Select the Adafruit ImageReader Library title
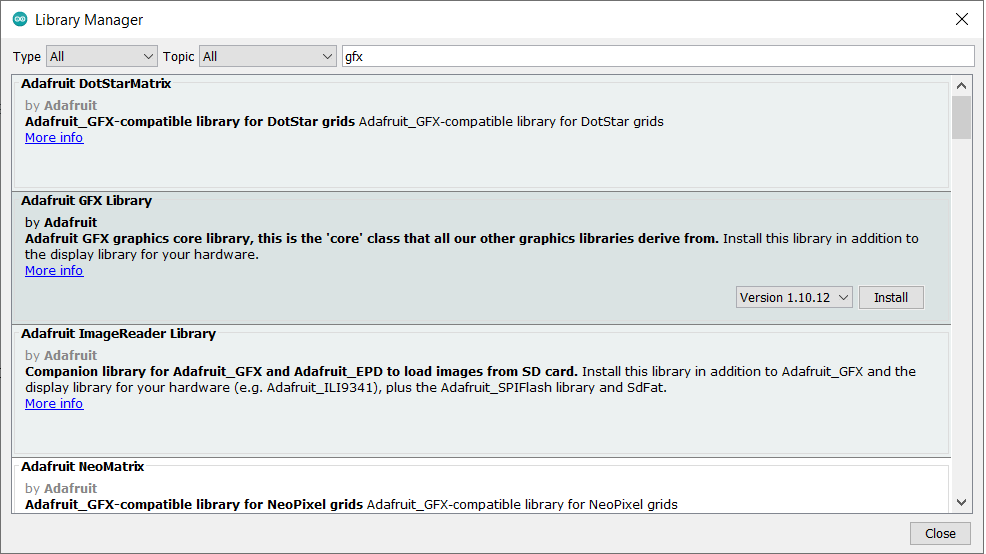The image size is (986, 554). (x=118, y=334)
